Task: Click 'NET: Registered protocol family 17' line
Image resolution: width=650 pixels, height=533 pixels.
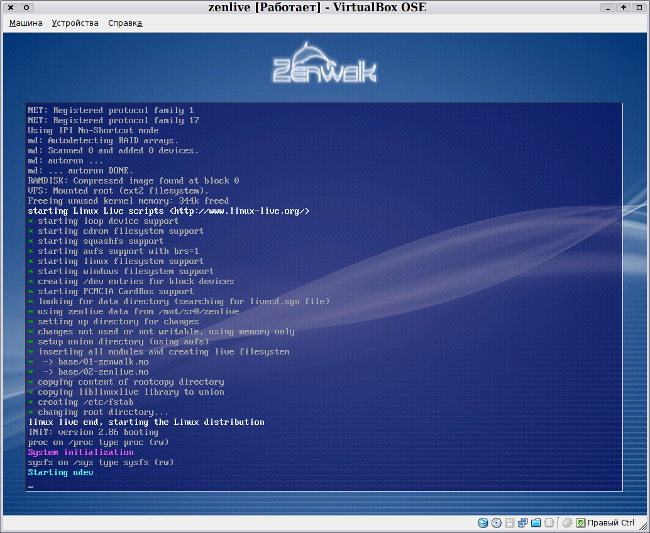Action: [113, 121]
